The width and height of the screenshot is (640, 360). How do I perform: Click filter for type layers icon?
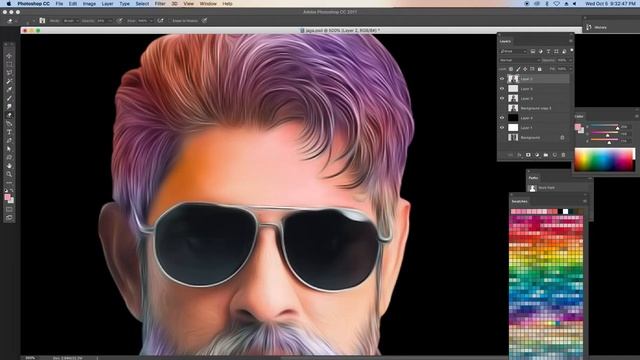(548, 51)
